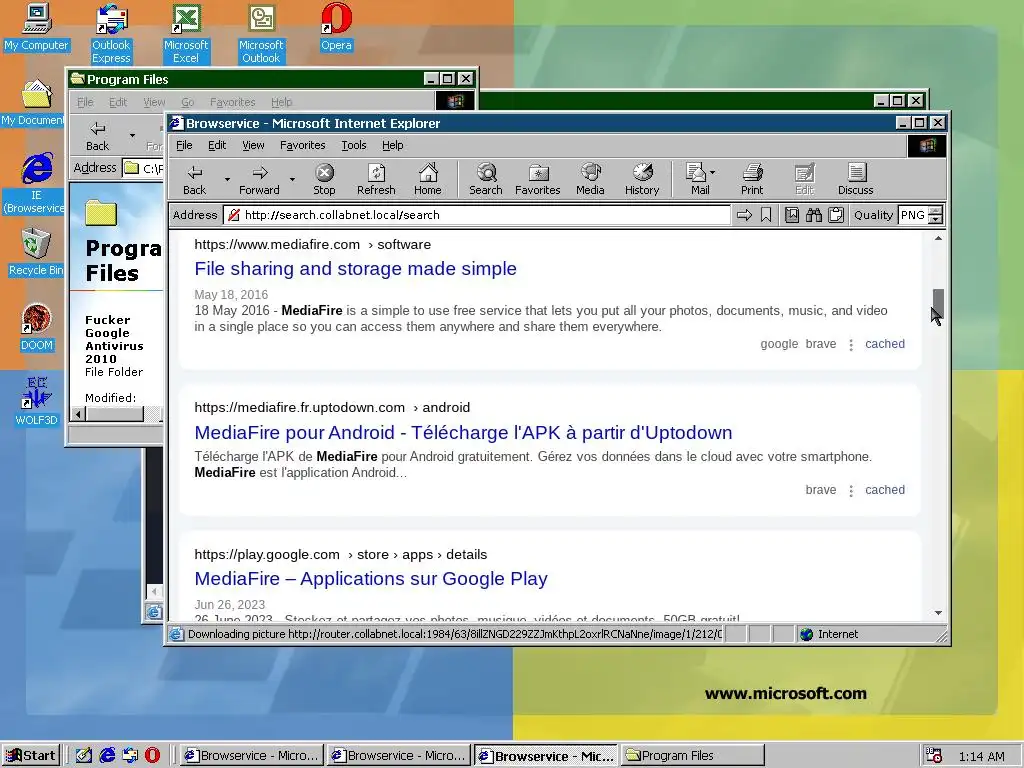Image resolution: width=1024 pixels, height=768 pixels.
Task: Click cached link for mediafire.com result
Action: pos(885,344)
